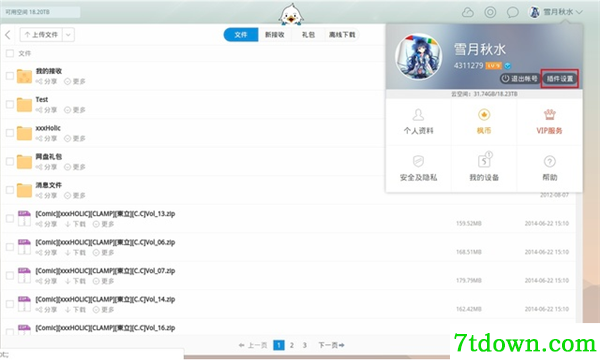Click the 上传文件 upload button
This screenshot has height=362, width=600.
41,35
